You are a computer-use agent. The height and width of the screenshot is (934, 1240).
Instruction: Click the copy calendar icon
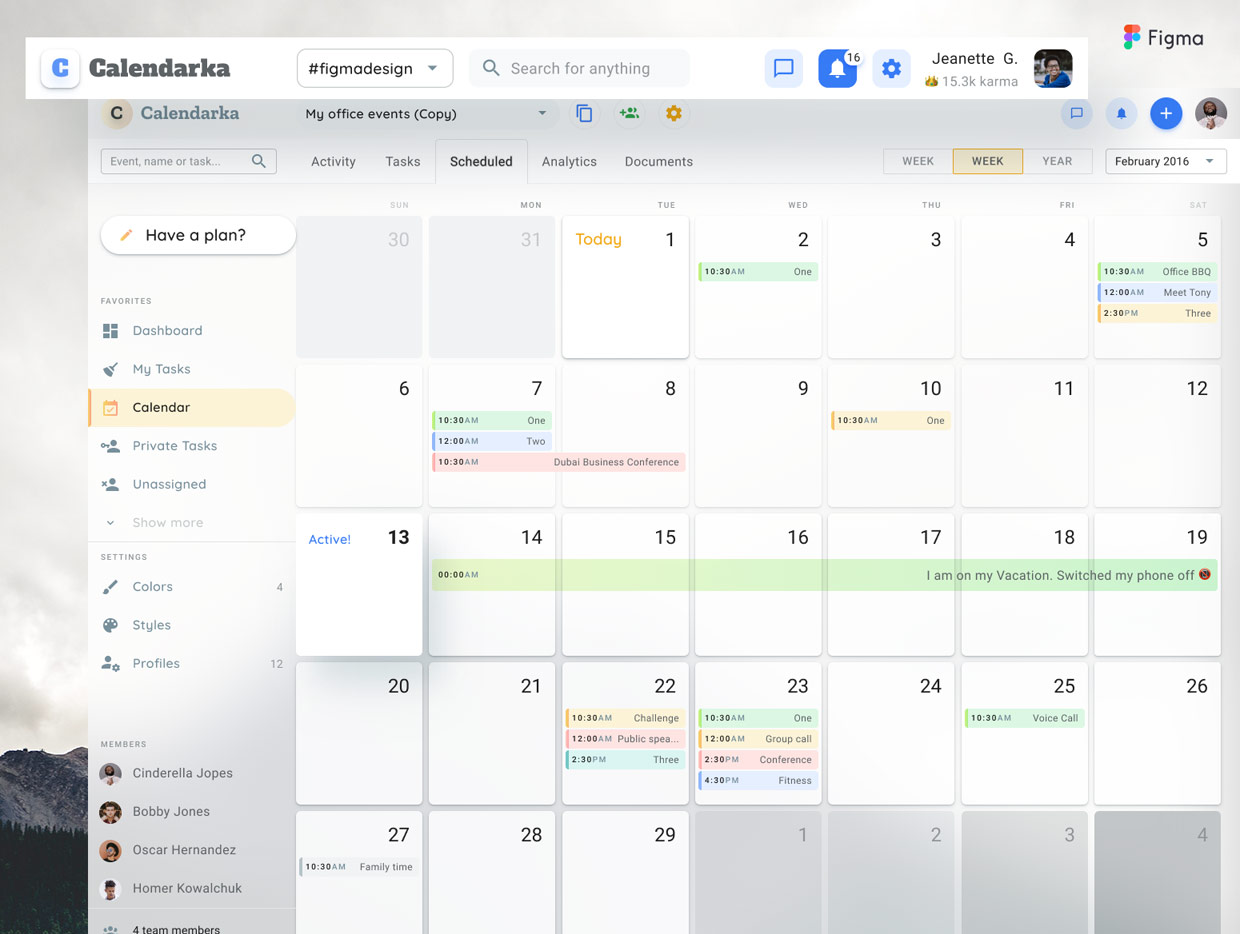click(585, 114)
